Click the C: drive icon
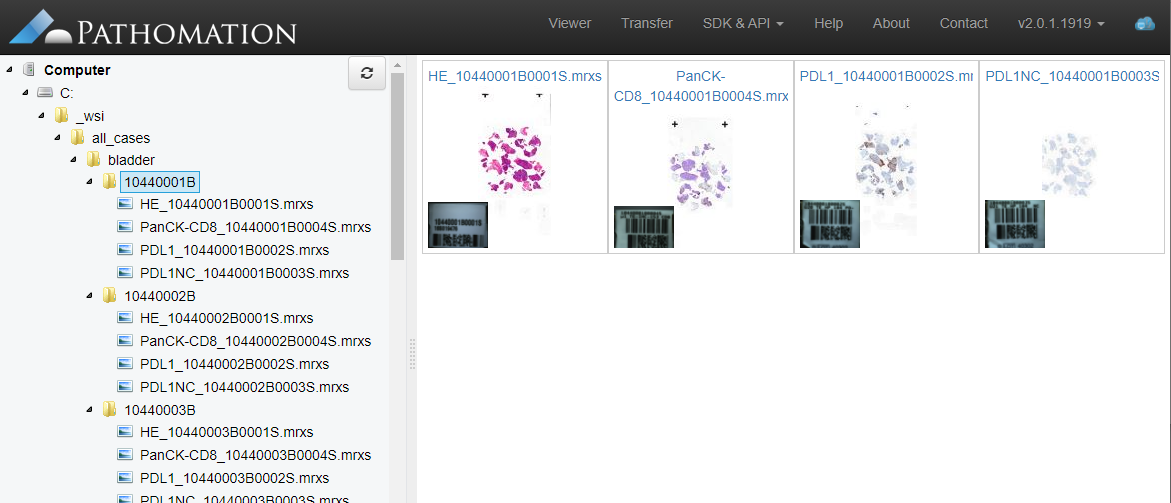The height and width of the screenshot is (503, 1171). coord(45,92)
